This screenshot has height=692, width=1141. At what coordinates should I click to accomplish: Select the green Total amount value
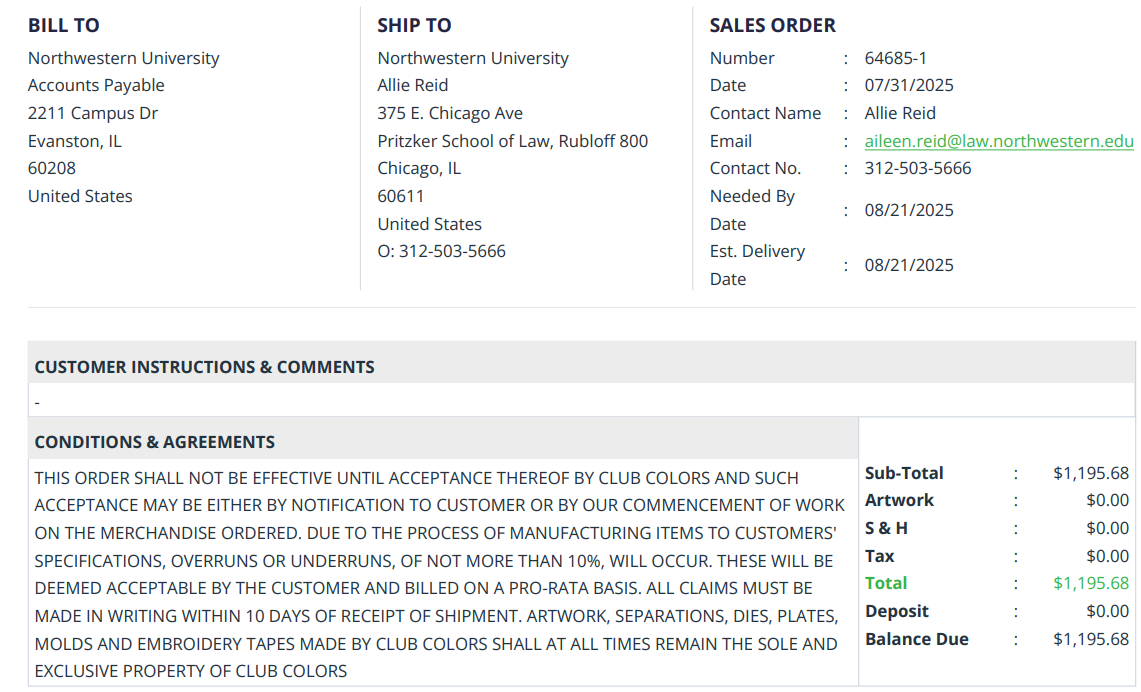[x=1090, y=583]
